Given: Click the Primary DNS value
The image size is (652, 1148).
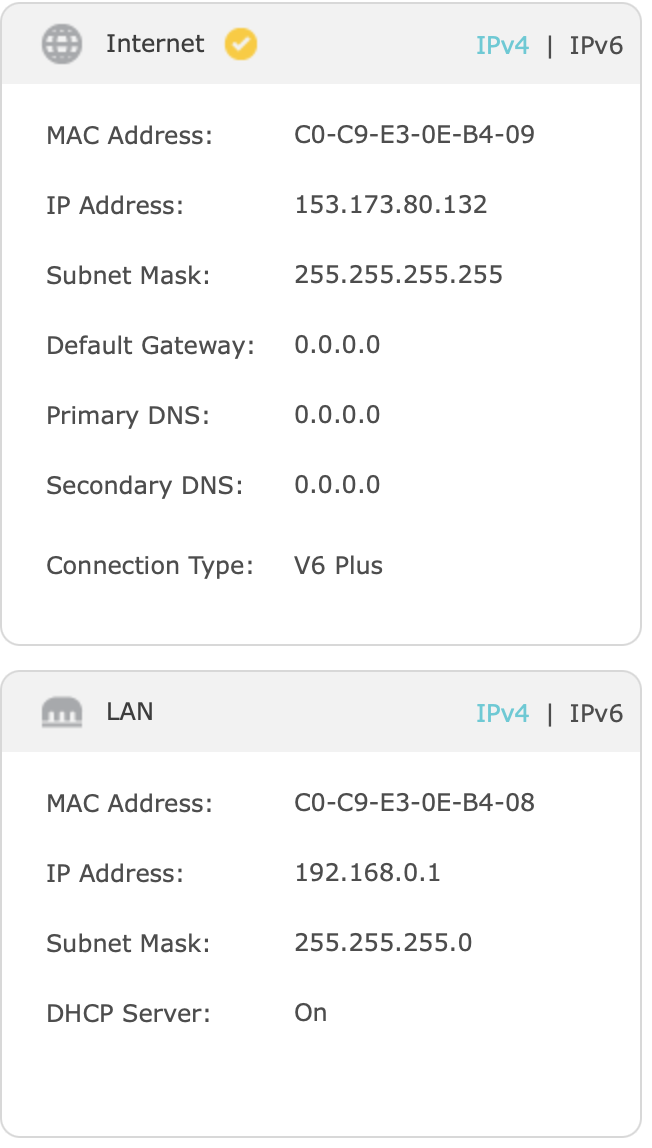Looking at the screenshot, I should [337, 415].
